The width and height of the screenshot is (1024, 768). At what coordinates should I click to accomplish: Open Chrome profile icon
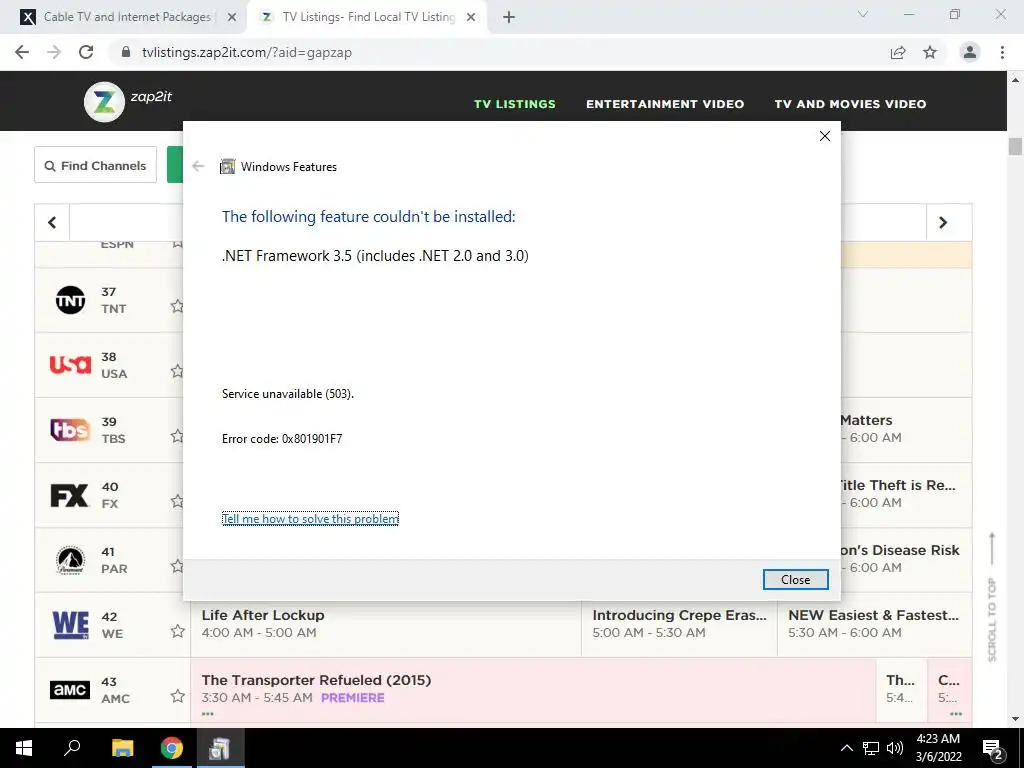point(970,52)
